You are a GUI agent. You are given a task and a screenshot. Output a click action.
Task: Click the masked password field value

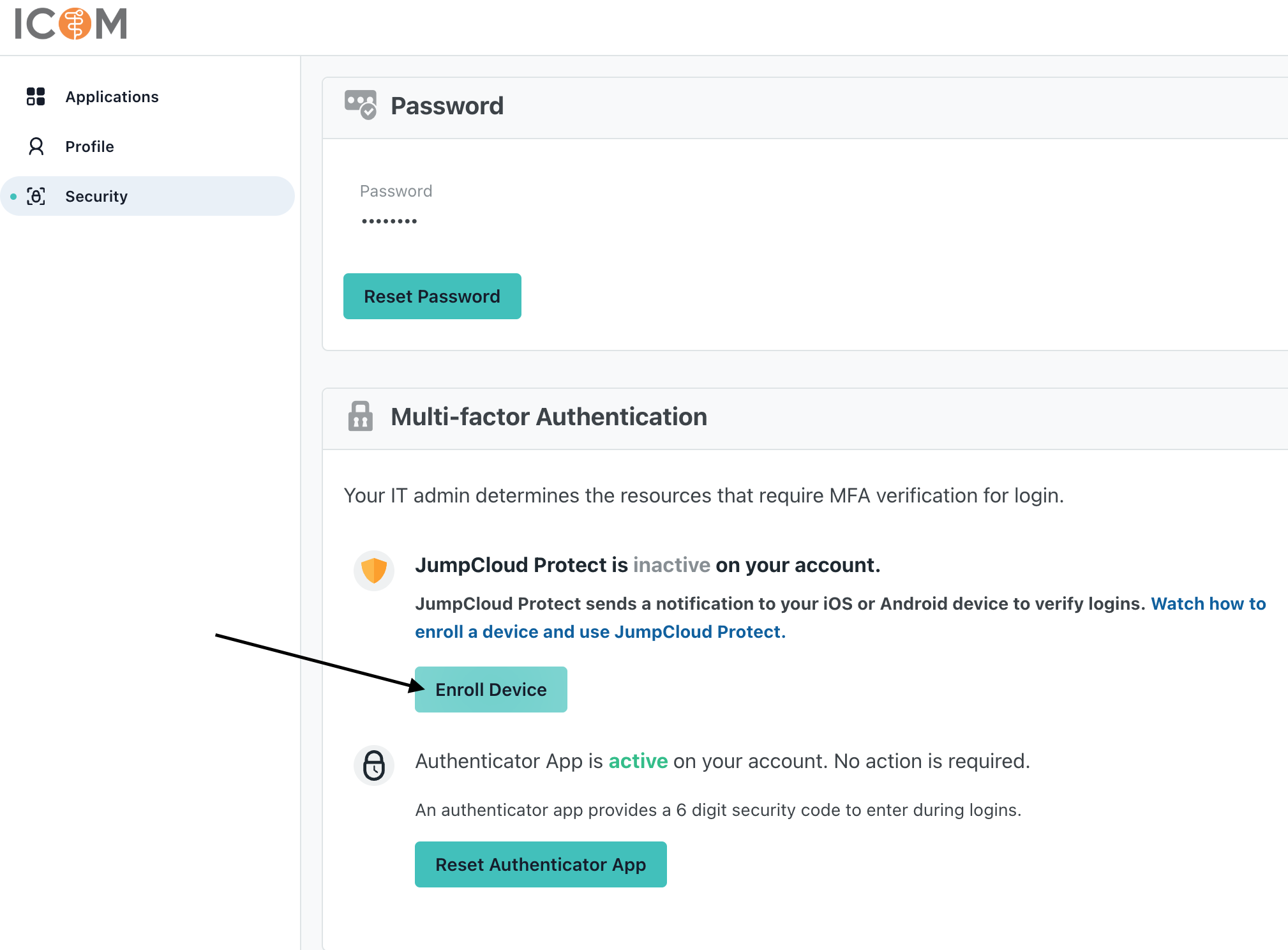pos(389,222)
